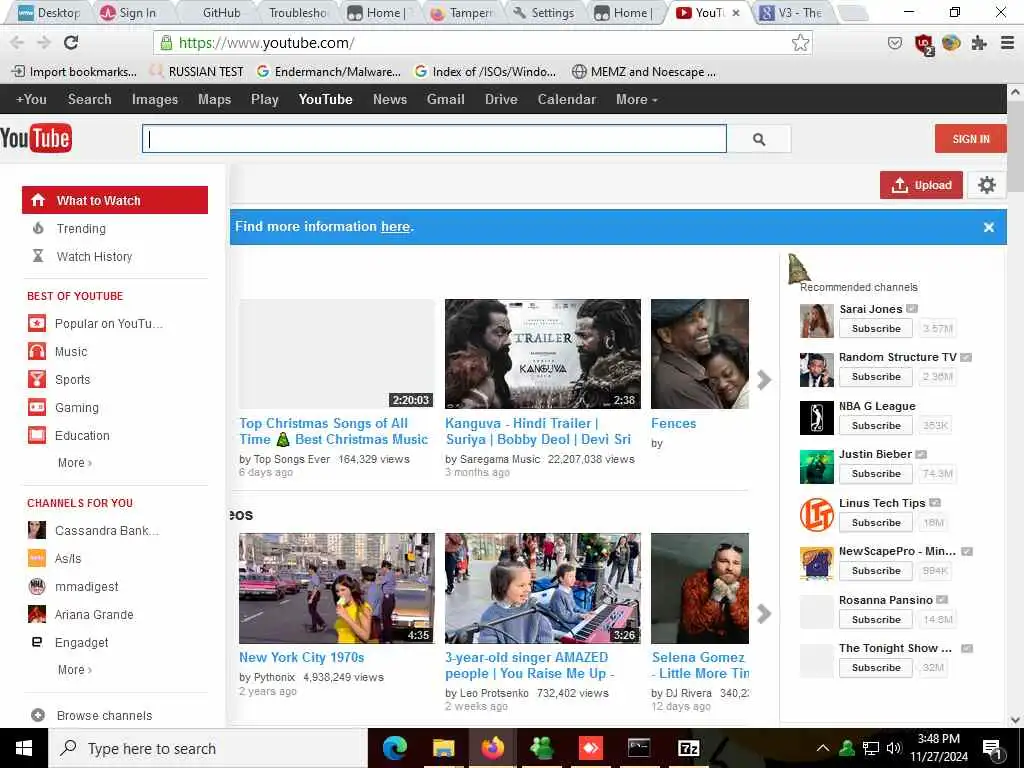Switch to the GitHub browser tab
This screenshot has width=1024, height=768.
click(x=221, y=12)
